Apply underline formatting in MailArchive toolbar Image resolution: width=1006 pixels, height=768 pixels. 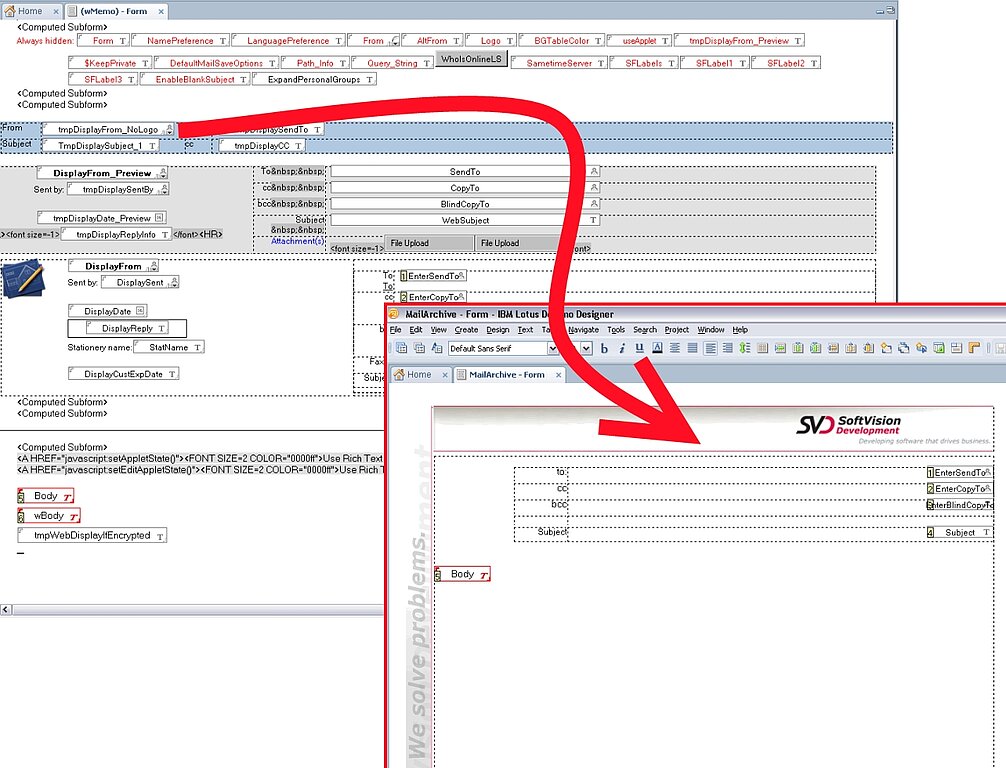click(x=639, y=348)
